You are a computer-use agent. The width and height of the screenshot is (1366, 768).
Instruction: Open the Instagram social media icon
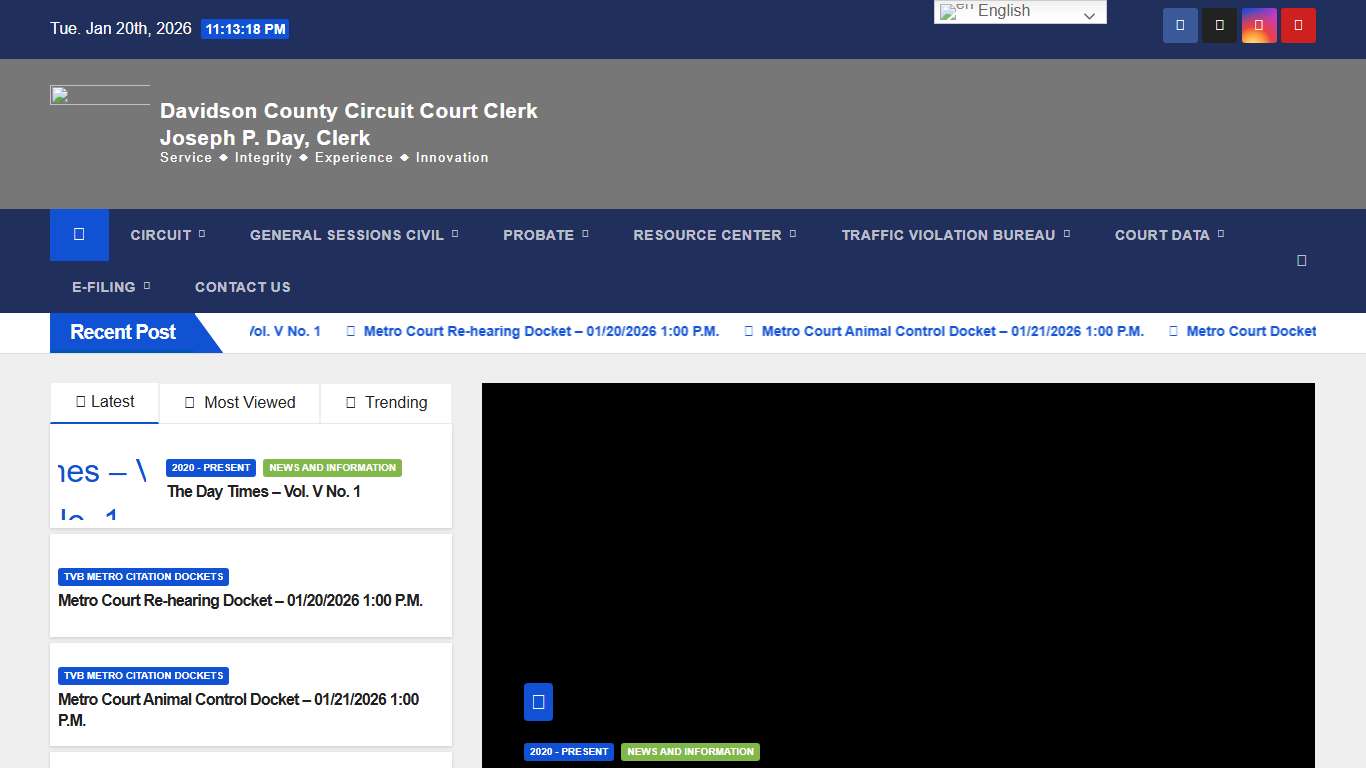(1258, 25)
